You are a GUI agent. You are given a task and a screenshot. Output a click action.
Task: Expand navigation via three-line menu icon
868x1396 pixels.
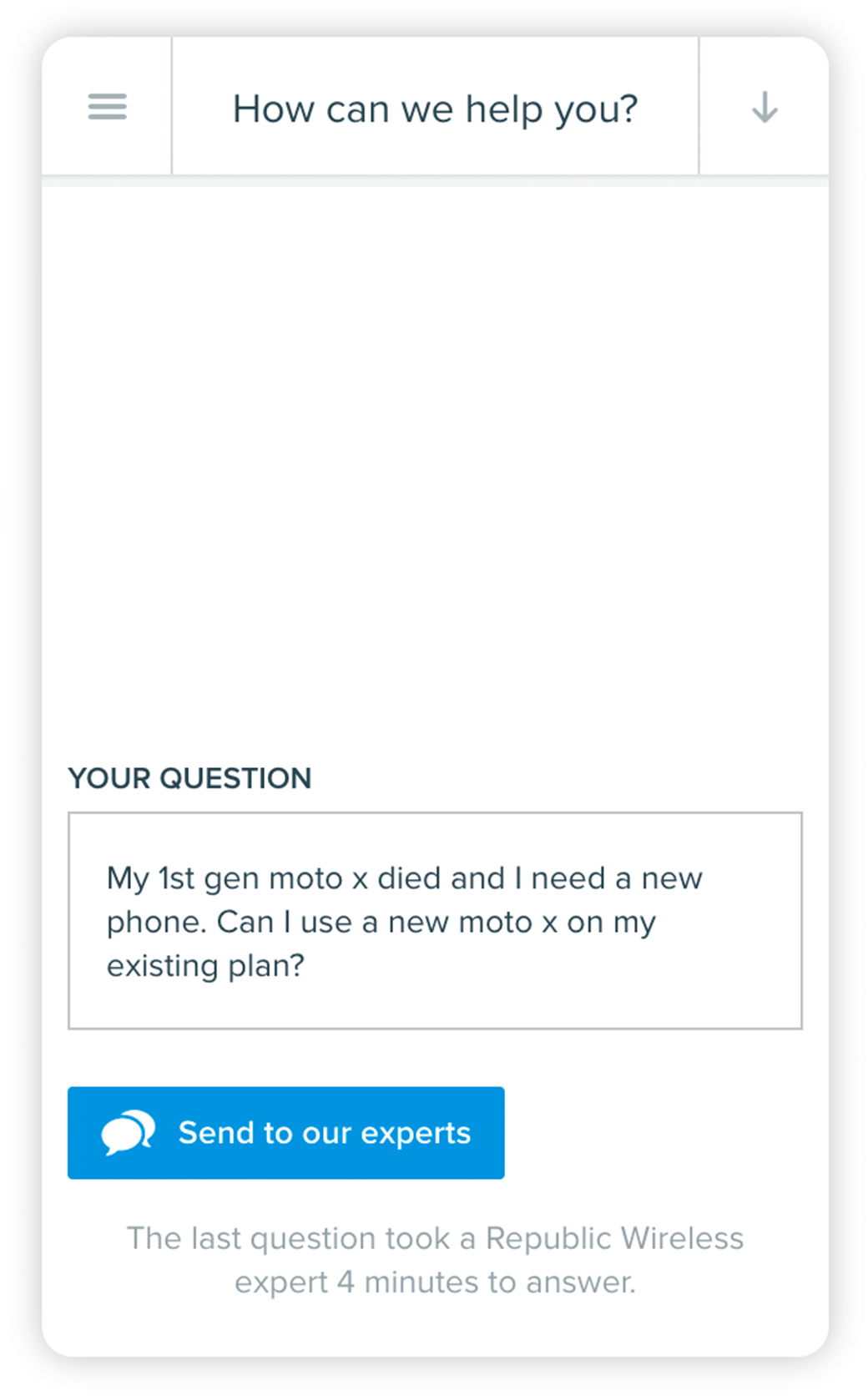(x=108, y=107)
